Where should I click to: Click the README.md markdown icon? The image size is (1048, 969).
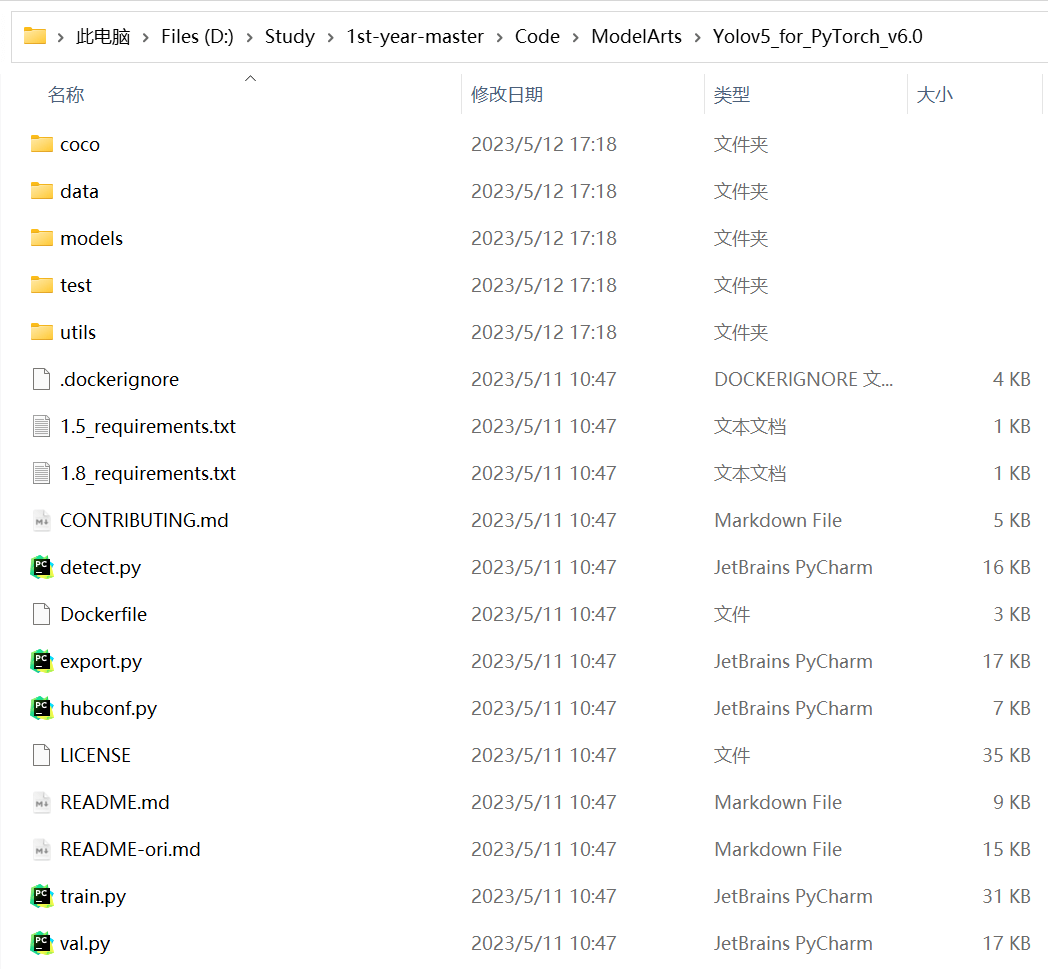[41, 802]
